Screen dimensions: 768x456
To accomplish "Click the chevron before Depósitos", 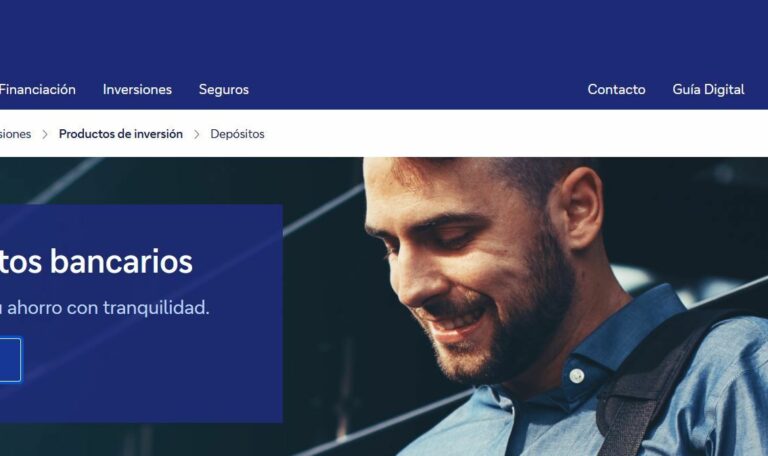I will coord(197,134).
